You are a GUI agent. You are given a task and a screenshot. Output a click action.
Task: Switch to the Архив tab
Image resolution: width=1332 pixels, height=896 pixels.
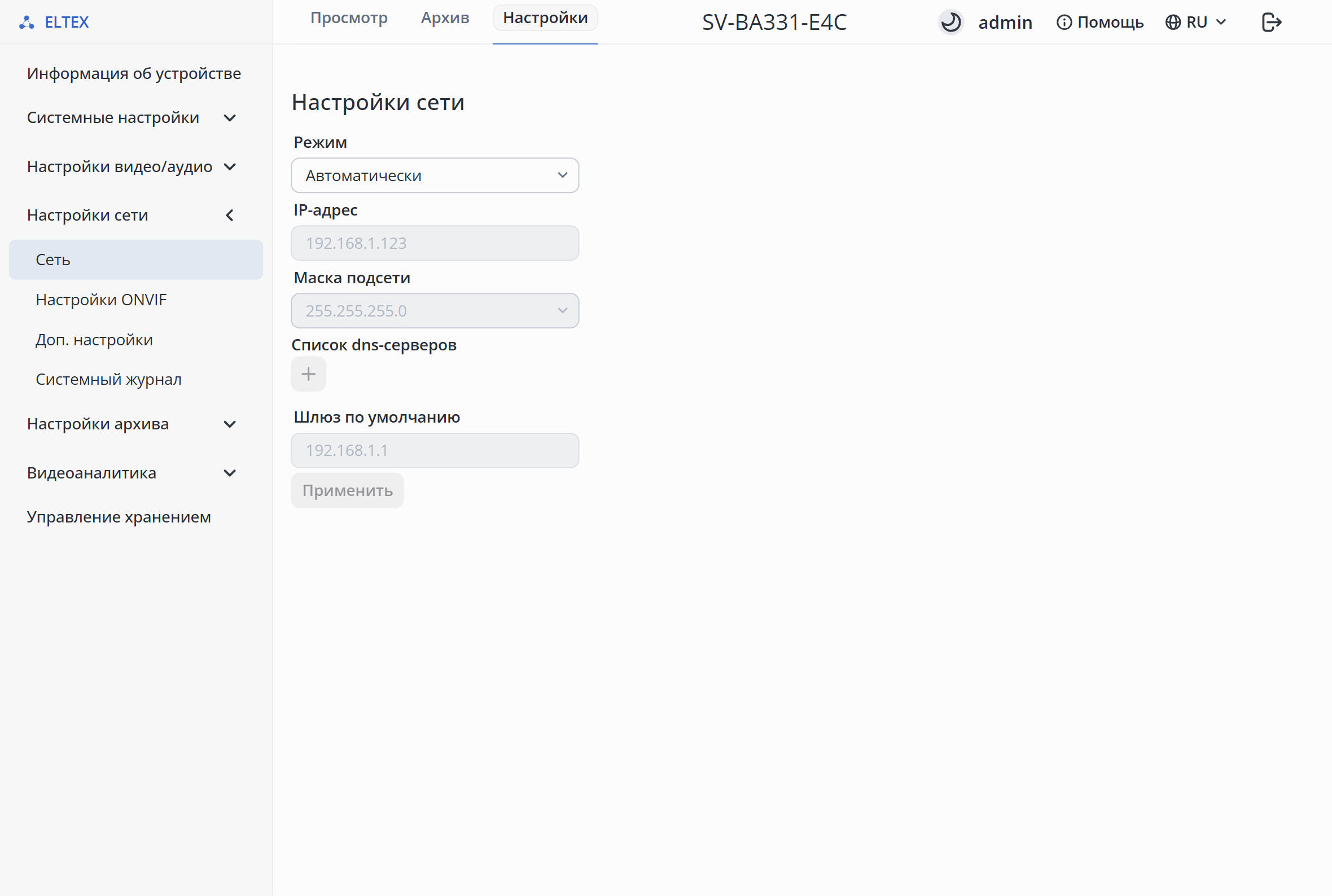tap(445, 17)
